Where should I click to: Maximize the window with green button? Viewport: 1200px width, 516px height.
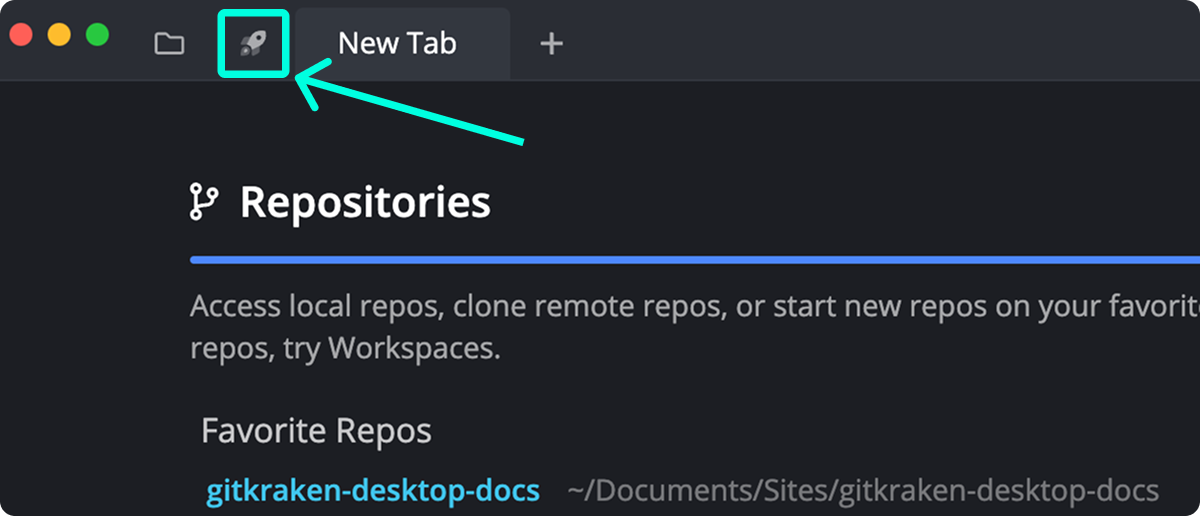(x=97, y=35)
